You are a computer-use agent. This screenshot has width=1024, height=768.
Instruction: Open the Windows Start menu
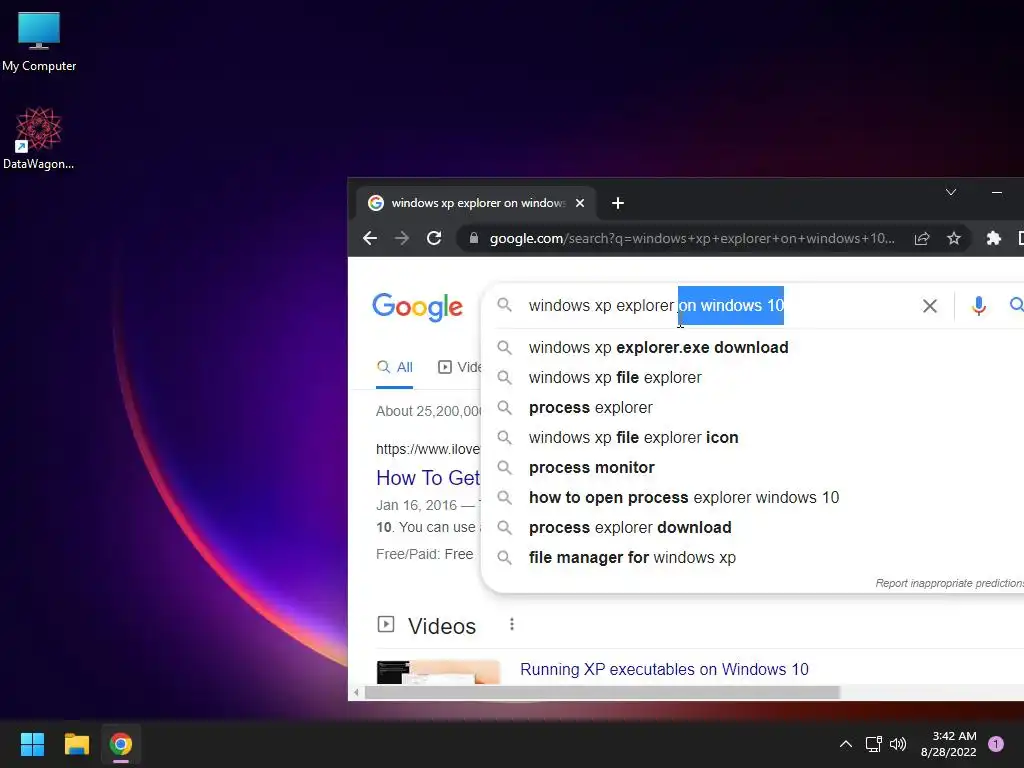point(32,744)
